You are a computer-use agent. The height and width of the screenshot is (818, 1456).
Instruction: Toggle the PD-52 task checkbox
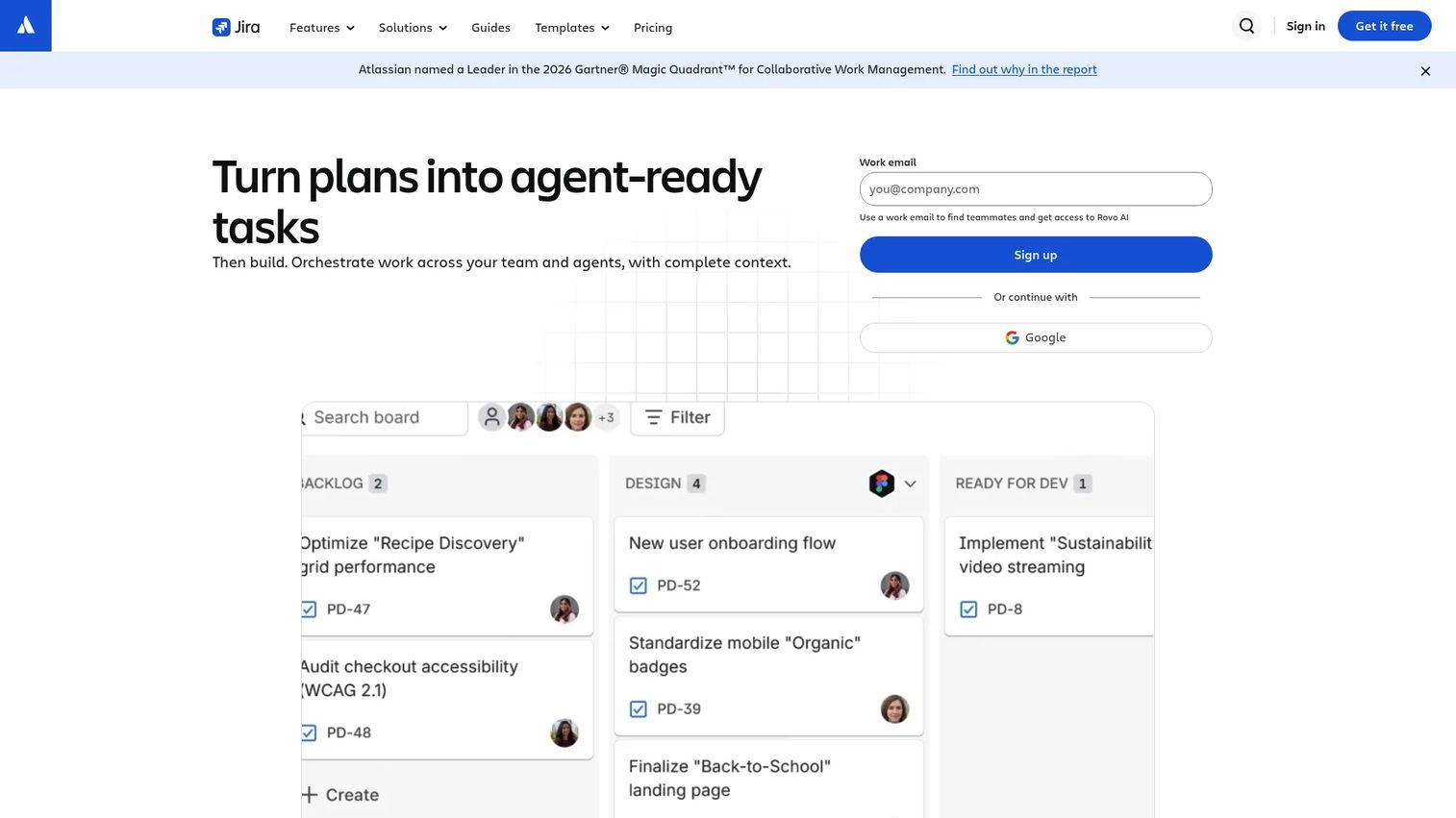click(x=638, y=585)
